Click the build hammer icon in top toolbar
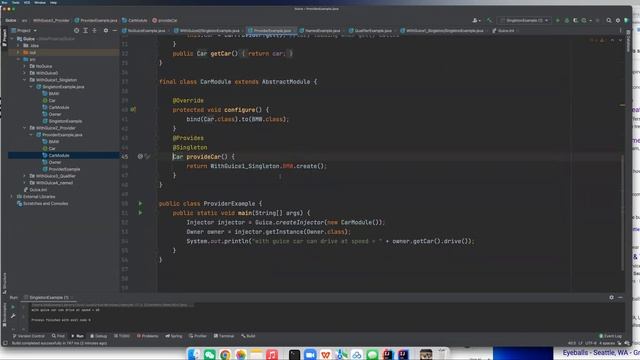The image size is (640, 360). coord(489,20)
